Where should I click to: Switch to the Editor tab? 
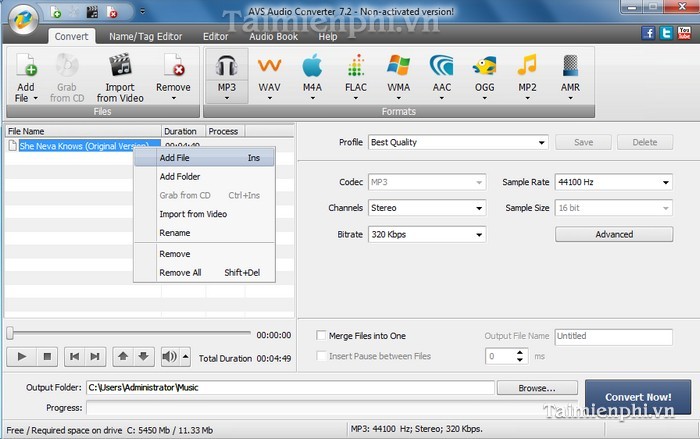coord(216,37)
